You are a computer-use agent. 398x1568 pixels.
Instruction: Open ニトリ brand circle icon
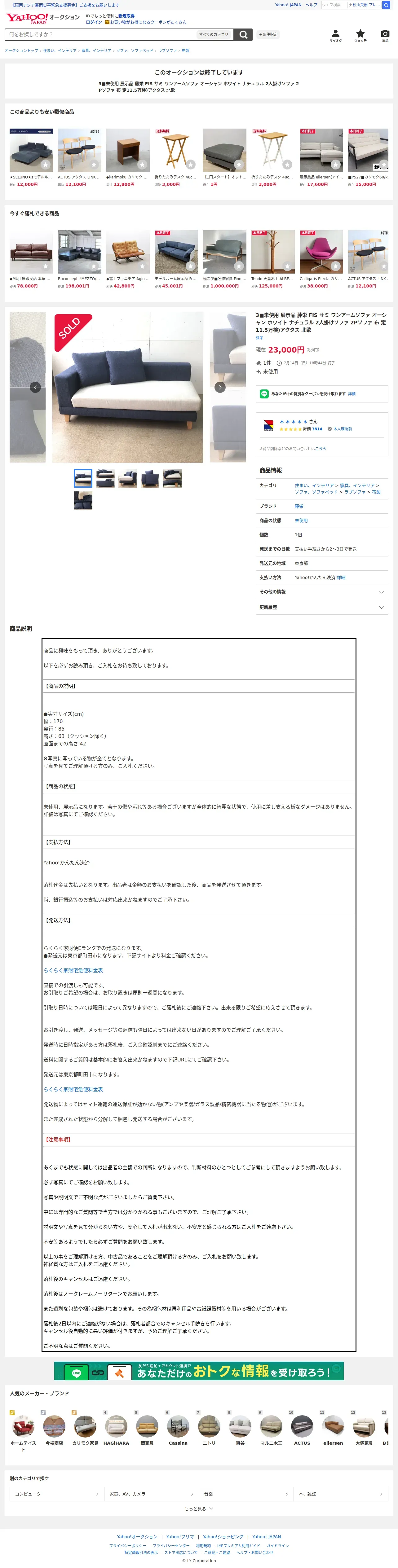pos(209,1426)
